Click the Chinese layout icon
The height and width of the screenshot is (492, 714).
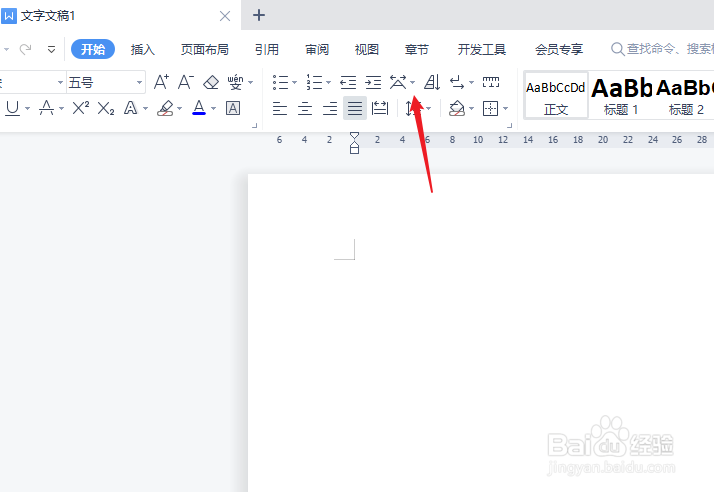tap(398, 82)
